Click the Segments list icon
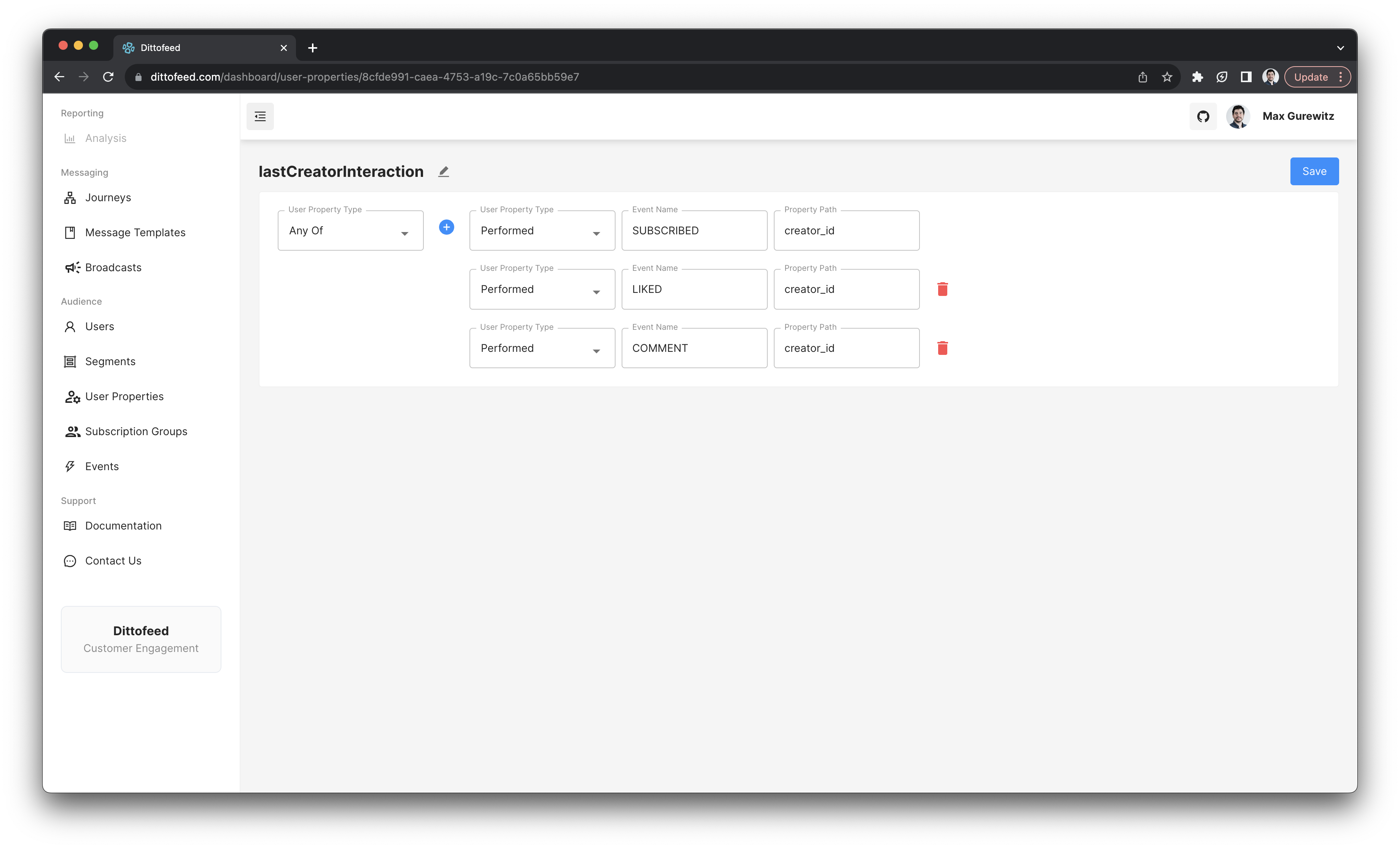Viewport: 1400px width, 849px height. tap(70, 361)
